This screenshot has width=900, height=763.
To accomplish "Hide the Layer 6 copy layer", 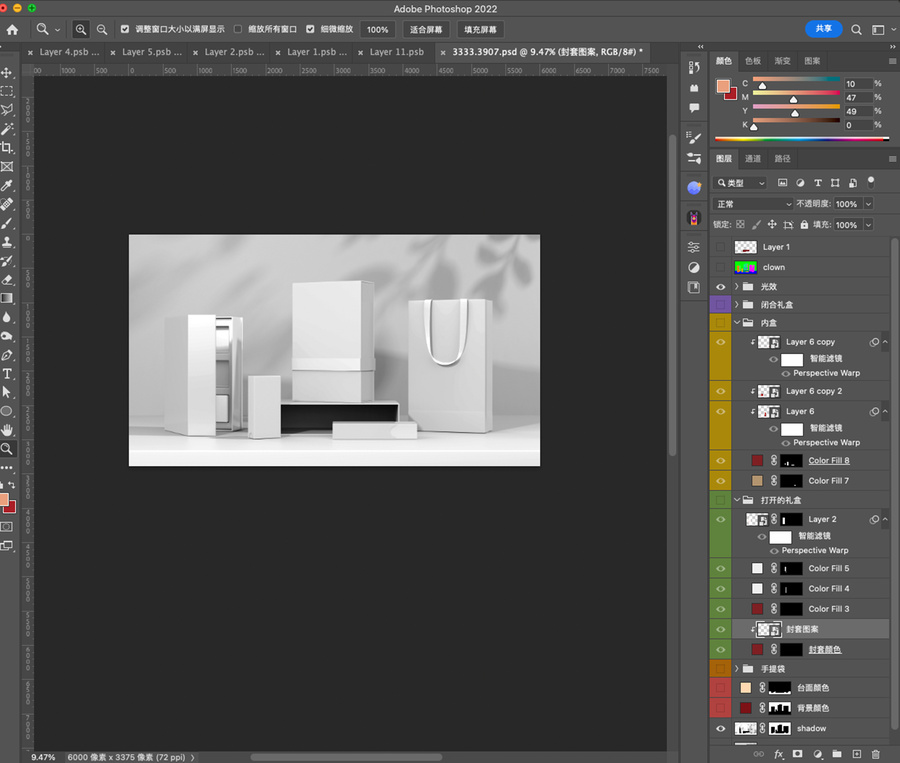I will (x=720, y=342).
